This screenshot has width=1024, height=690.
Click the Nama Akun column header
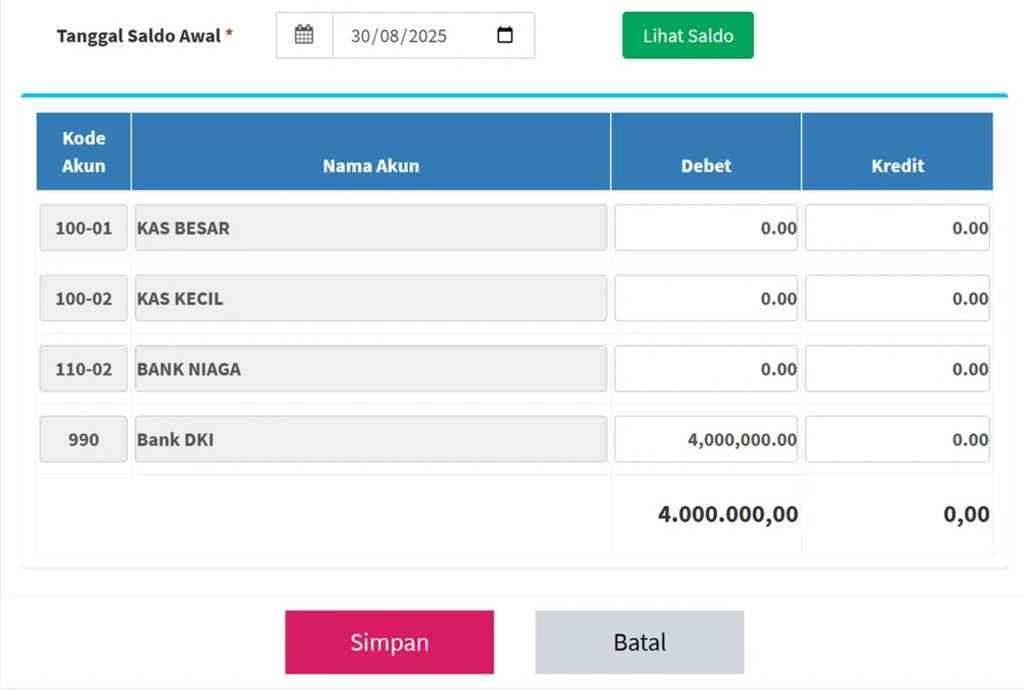(370, 166)
